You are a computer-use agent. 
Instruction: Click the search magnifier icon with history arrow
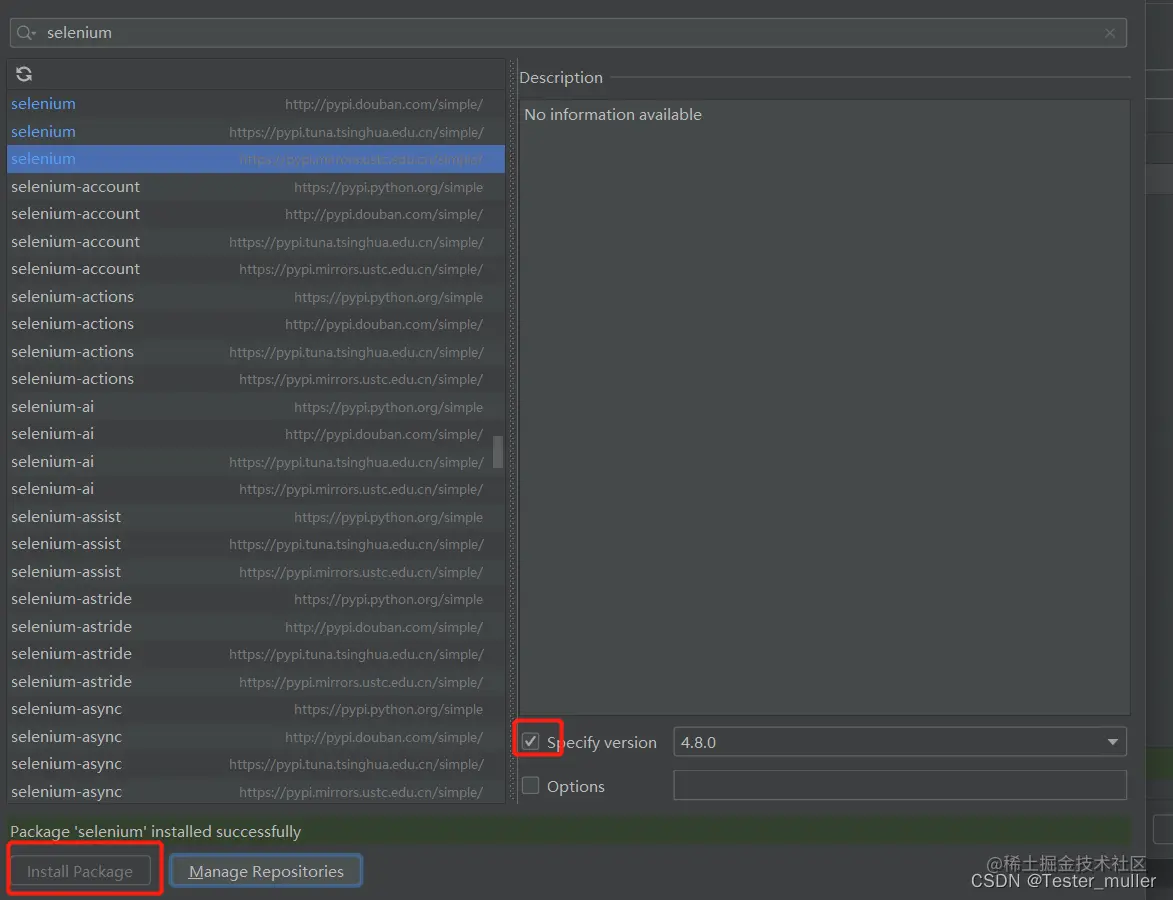(26, 33)
